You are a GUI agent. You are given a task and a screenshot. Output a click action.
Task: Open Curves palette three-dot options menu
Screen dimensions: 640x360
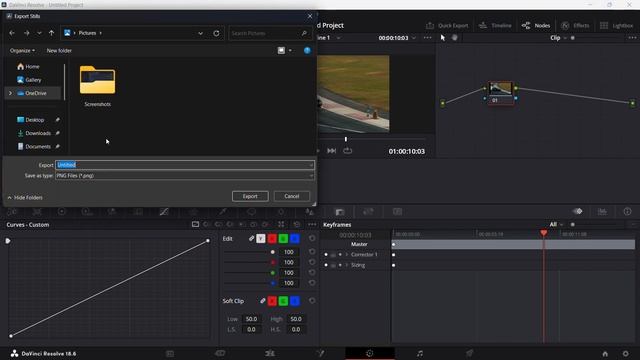point(312,224)
